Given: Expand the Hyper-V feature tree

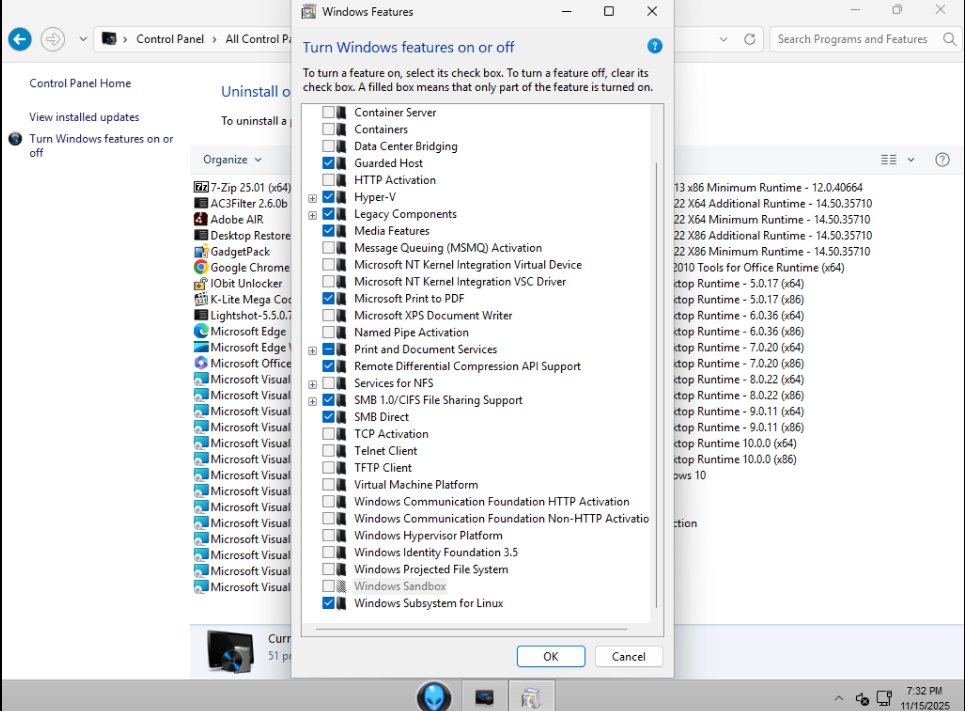Looking at the screenshot, I should (x=313, y=198).
